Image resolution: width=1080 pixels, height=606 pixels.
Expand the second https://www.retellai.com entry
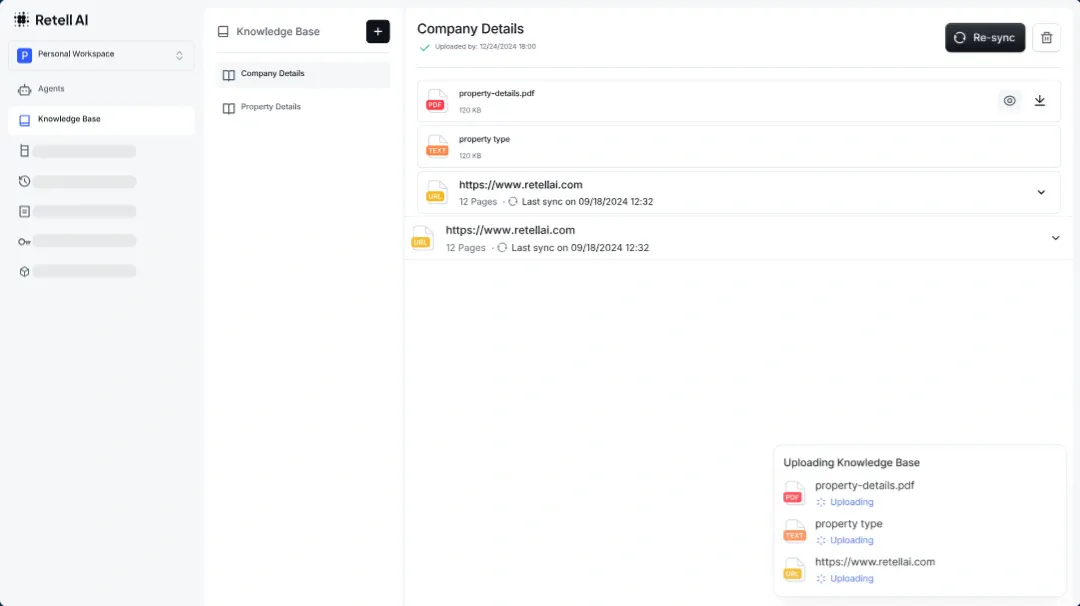point(1055,238)
